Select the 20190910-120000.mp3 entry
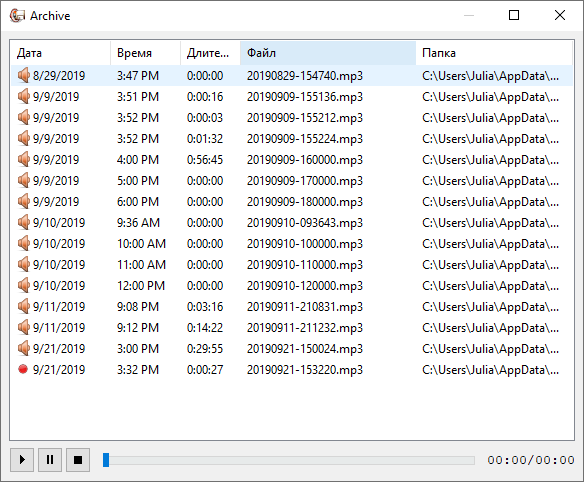584x482 pixels. pos(305,285)
